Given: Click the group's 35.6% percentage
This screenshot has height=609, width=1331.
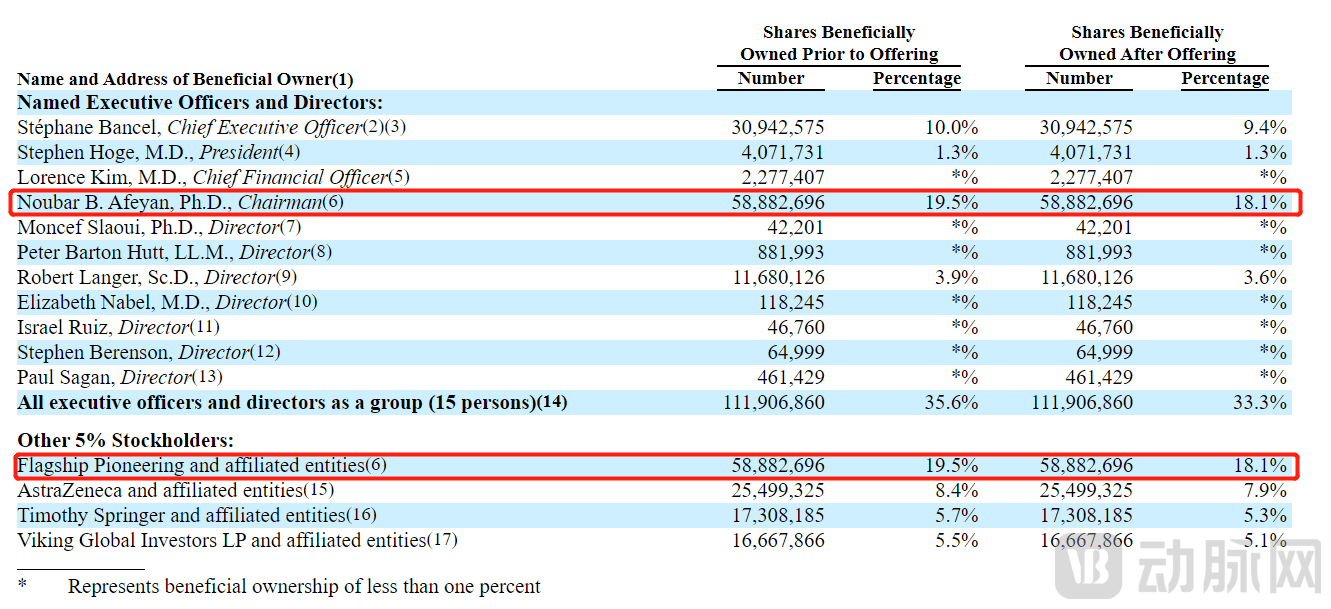Looking at the screenshot, I should click(x=952, y=402).
